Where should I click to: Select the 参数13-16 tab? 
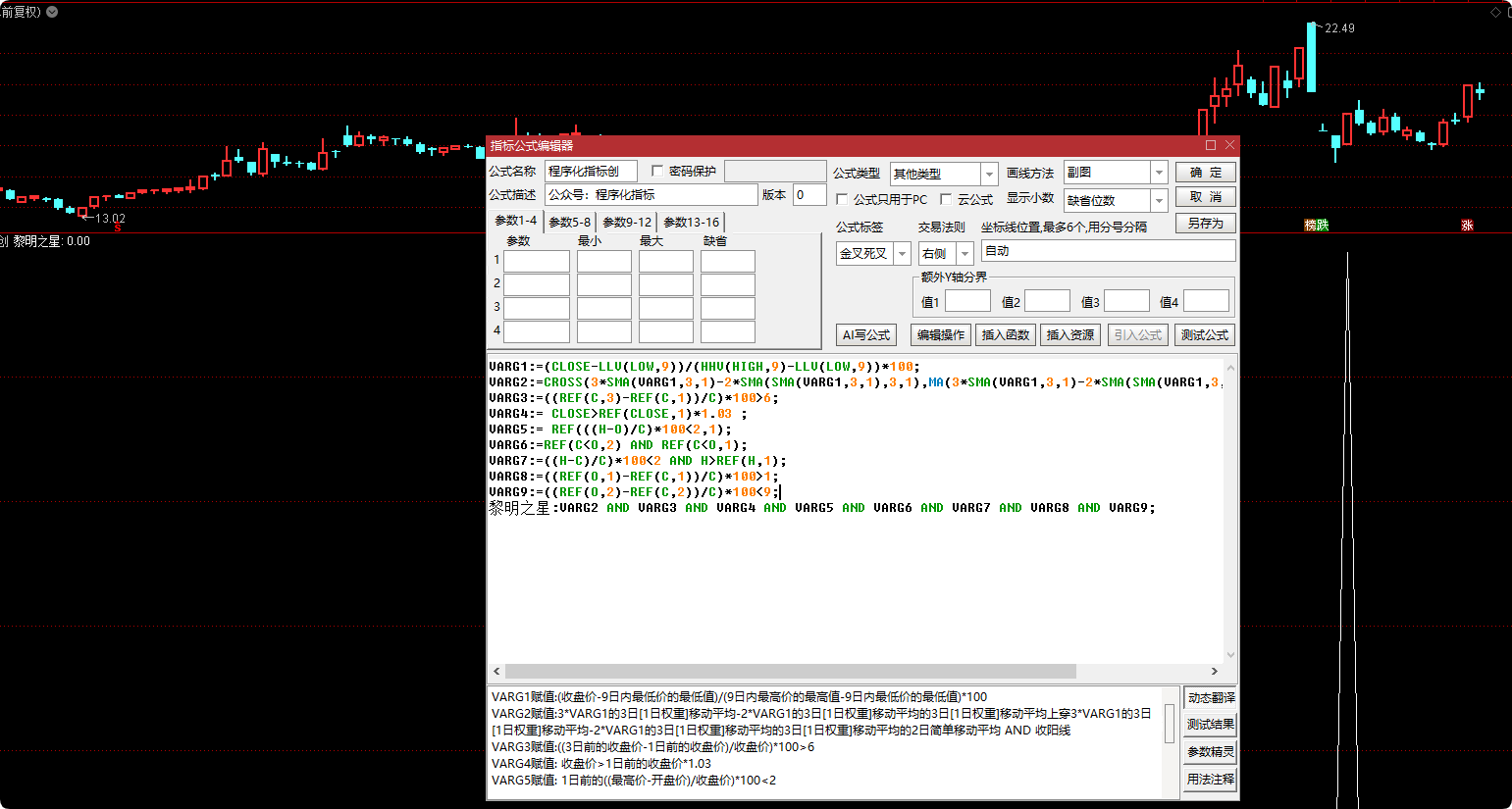(x=691, y=222)
